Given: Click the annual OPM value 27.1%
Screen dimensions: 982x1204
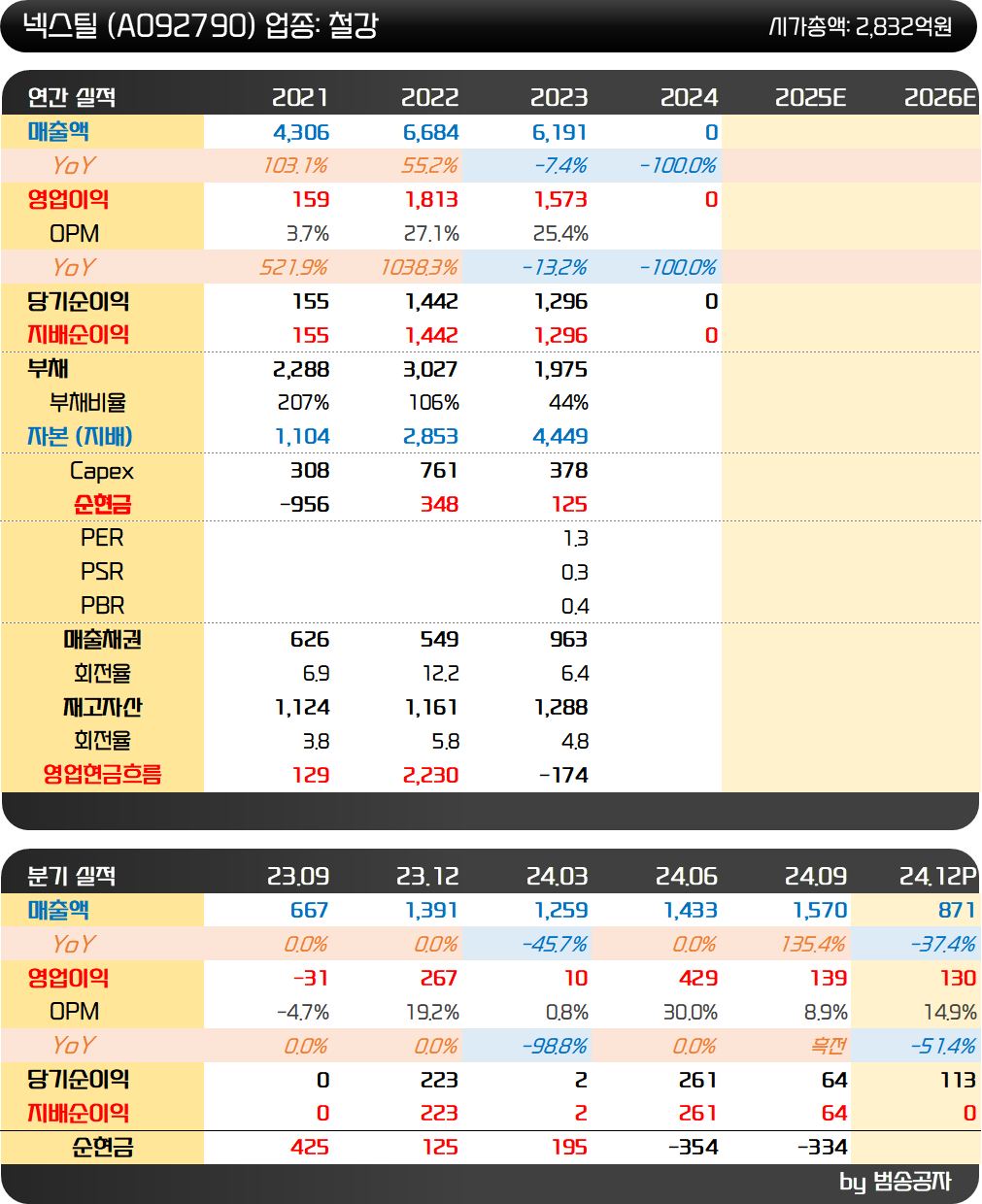Looking at the screenshot, I should (431, 234).
